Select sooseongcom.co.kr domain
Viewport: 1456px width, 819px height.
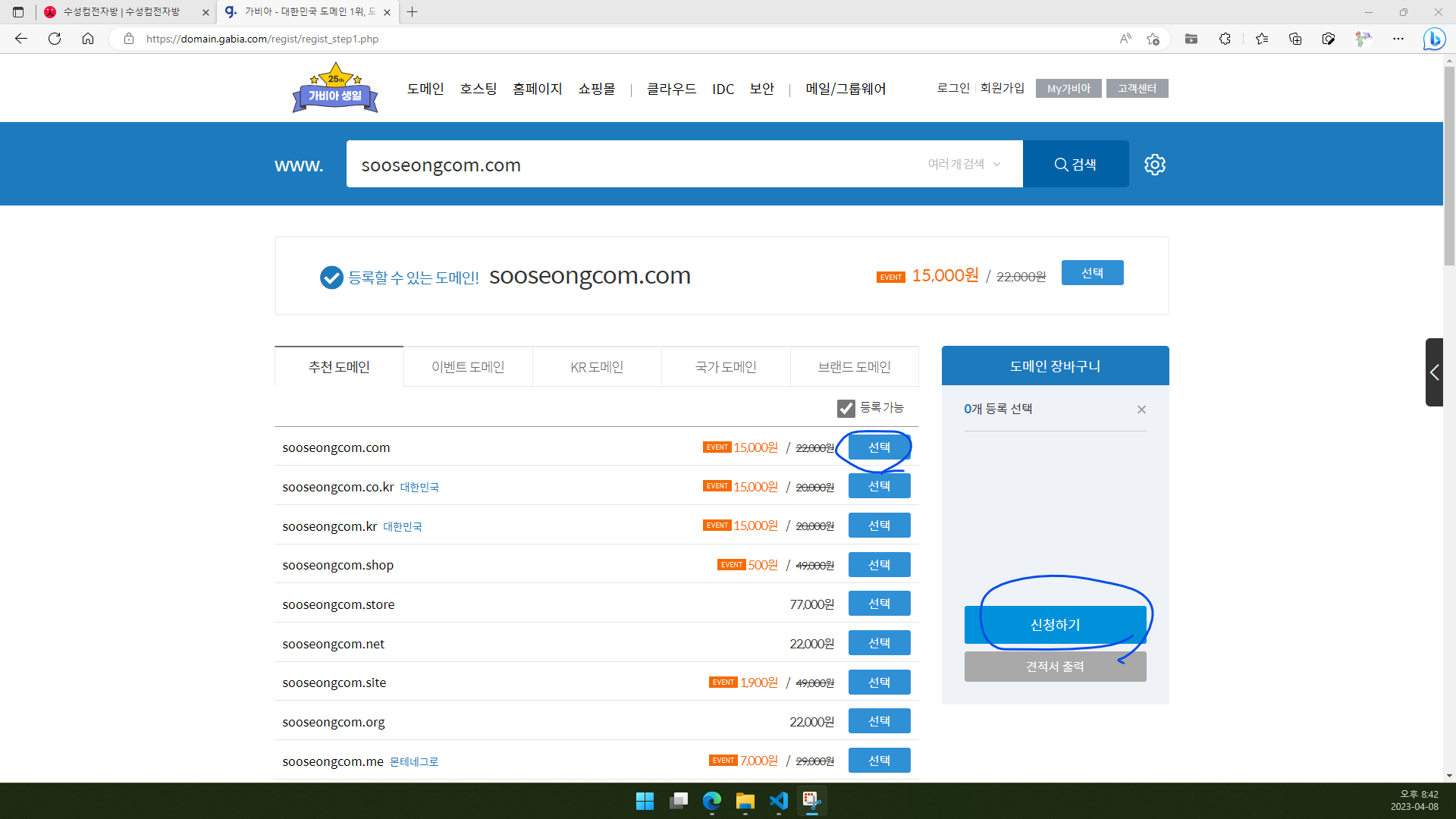pos(879,486)
